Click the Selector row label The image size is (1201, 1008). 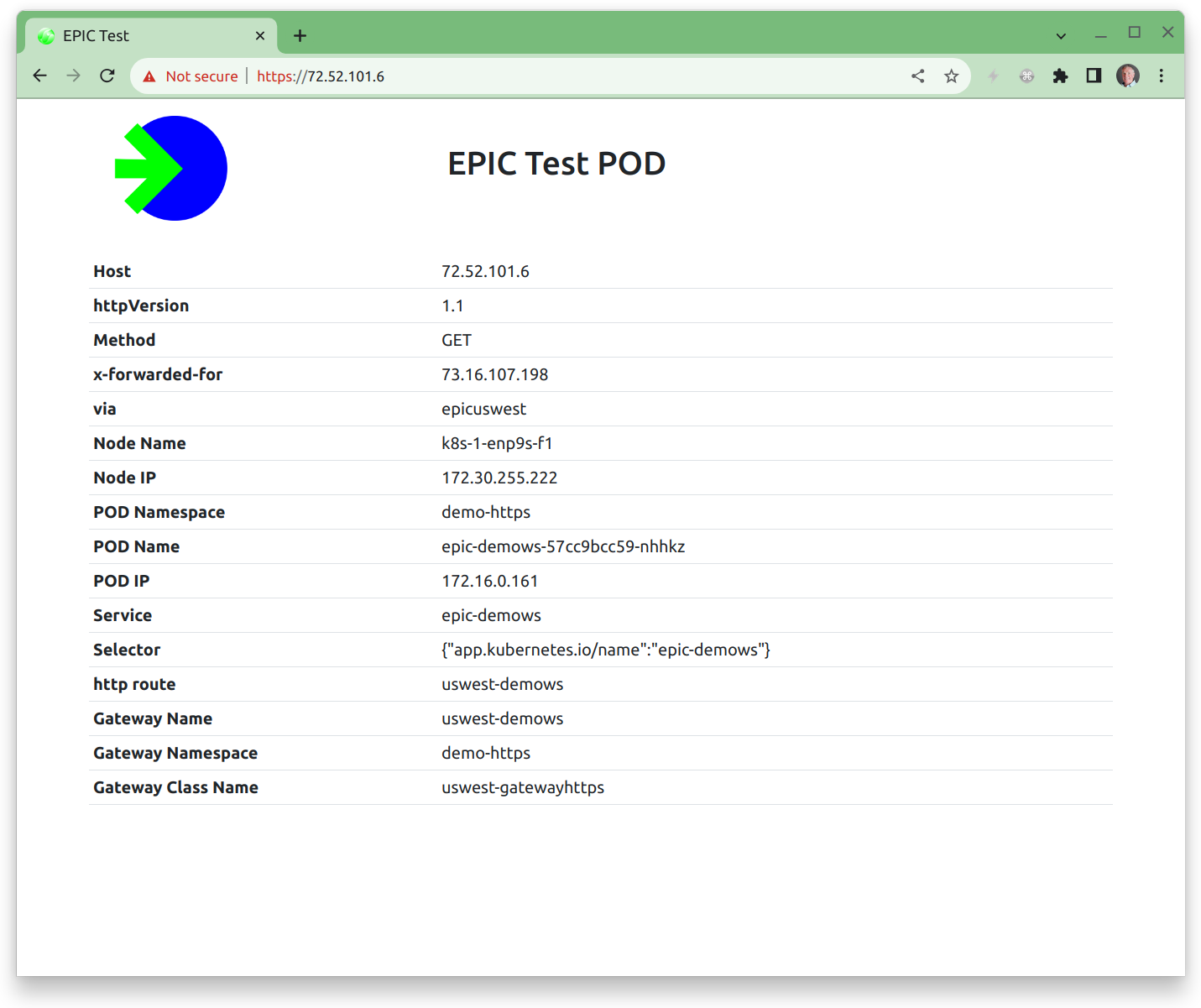coord(127,650)
